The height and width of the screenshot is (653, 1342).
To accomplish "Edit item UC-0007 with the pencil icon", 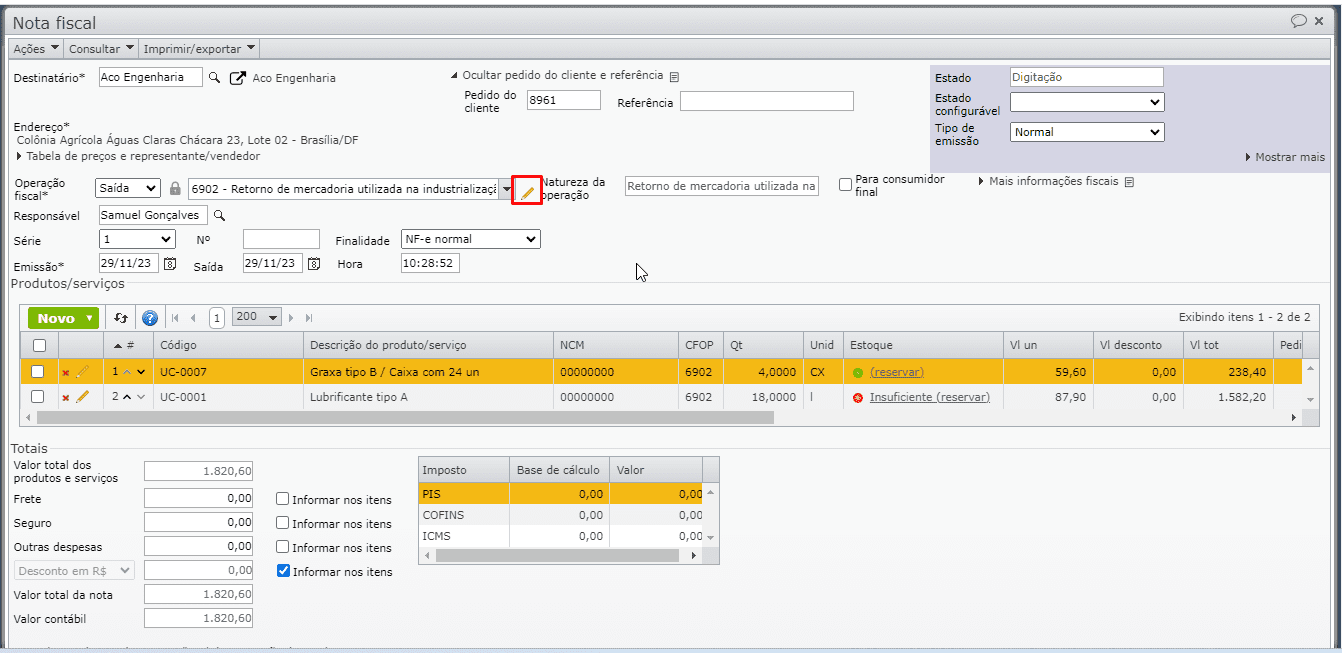I will click(x=83, y=372).
